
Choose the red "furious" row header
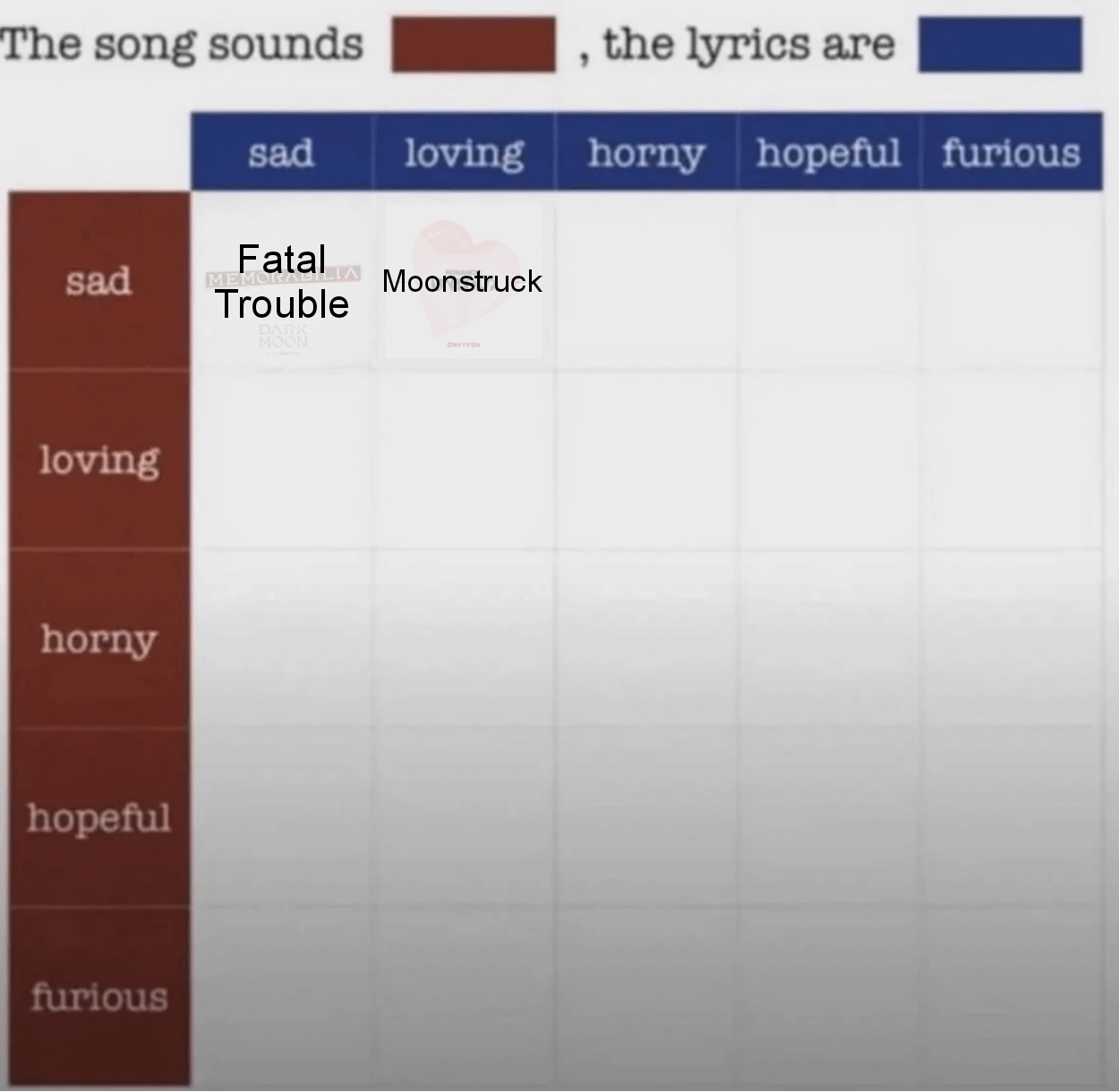click(x=98, y=996)
